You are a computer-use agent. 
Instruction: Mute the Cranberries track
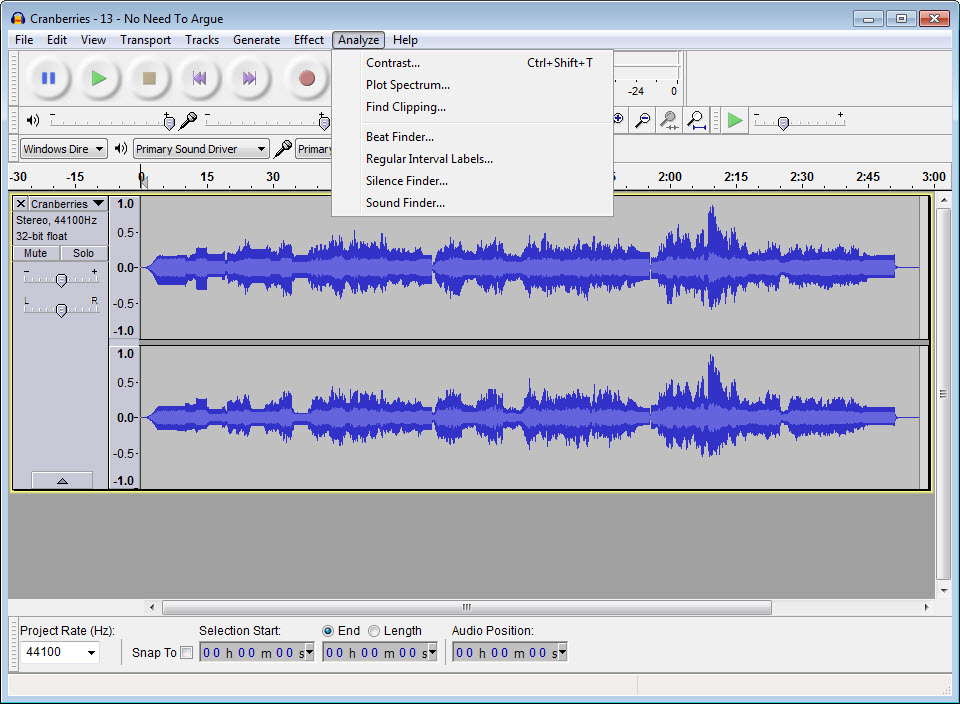36,253
